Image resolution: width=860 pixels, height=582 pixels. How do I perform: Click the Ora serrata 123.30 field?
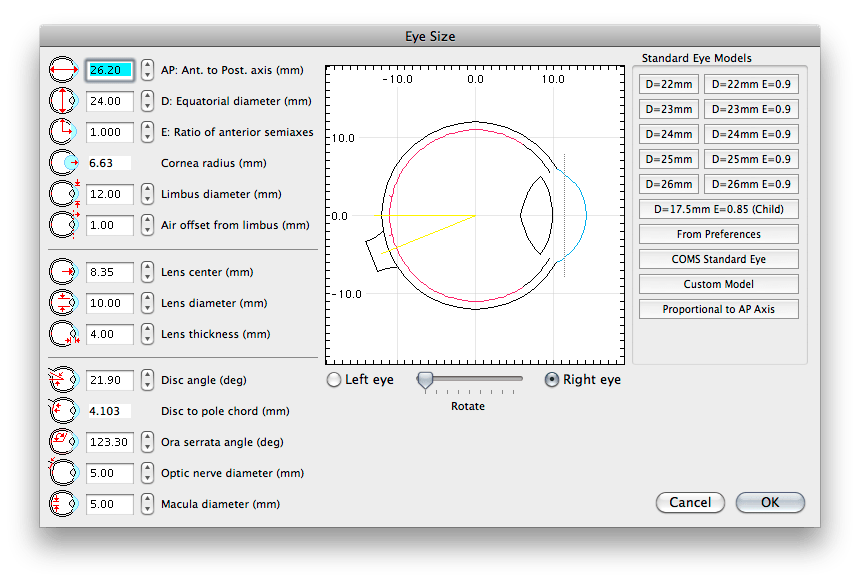(x=110, y=442)
